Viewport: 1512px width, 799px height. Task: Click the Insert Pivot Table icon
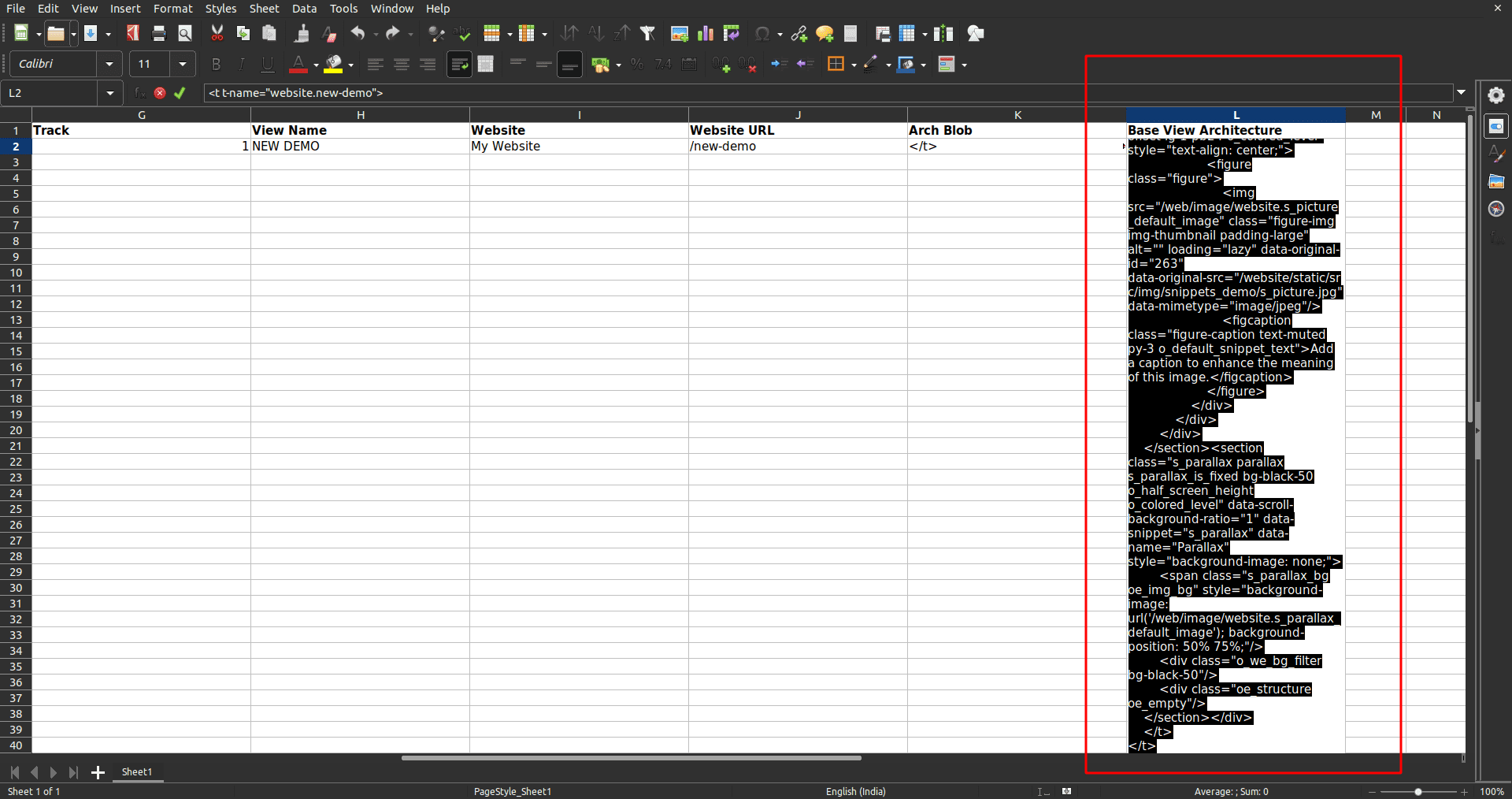(x=732, y=33)
